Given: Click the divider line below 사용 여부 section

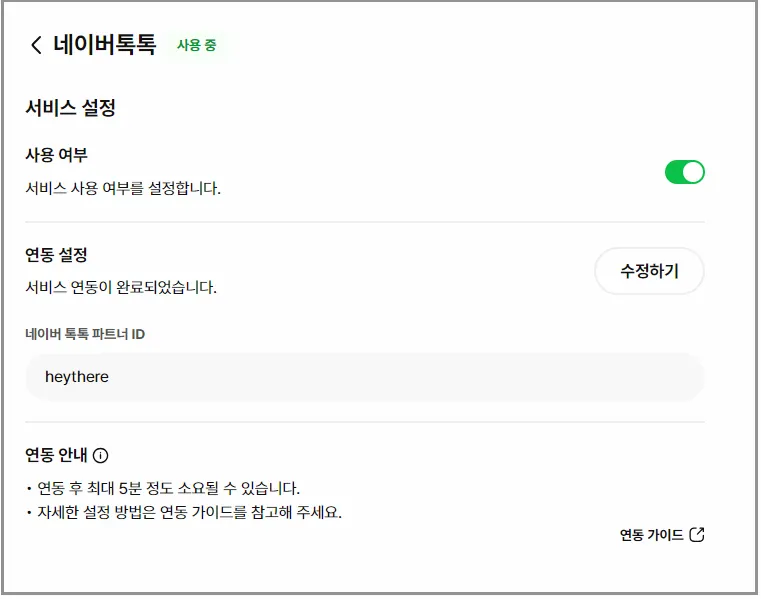Looking at the screenshot, I should click(x=364, y=222).
